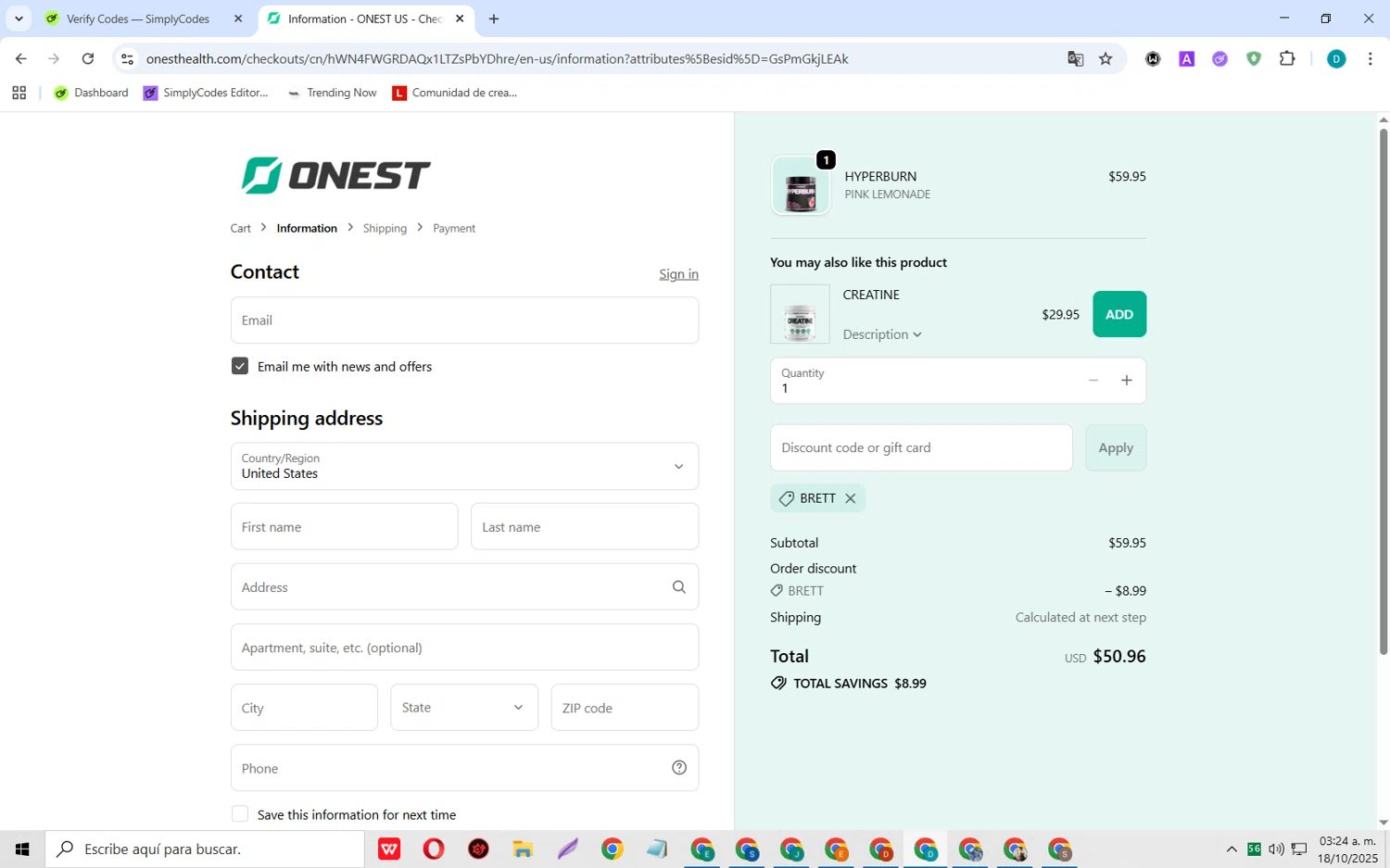This screenshot has width=1390, height=868.
Task: Open the Dashboard bookmark
Action: click(x=91, y=93)
